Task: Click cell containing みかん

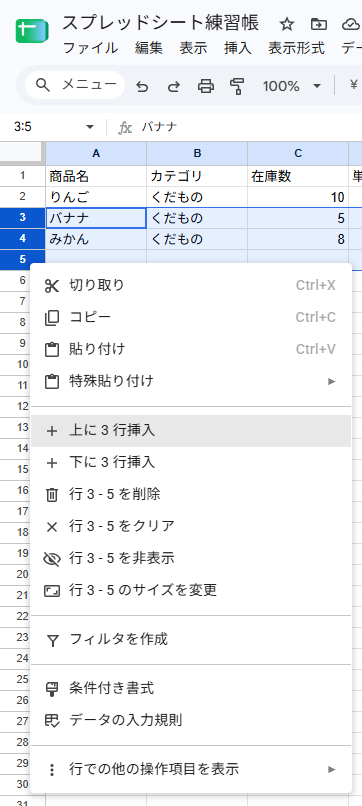Action: pyautogui.click(x=96, y=240)
